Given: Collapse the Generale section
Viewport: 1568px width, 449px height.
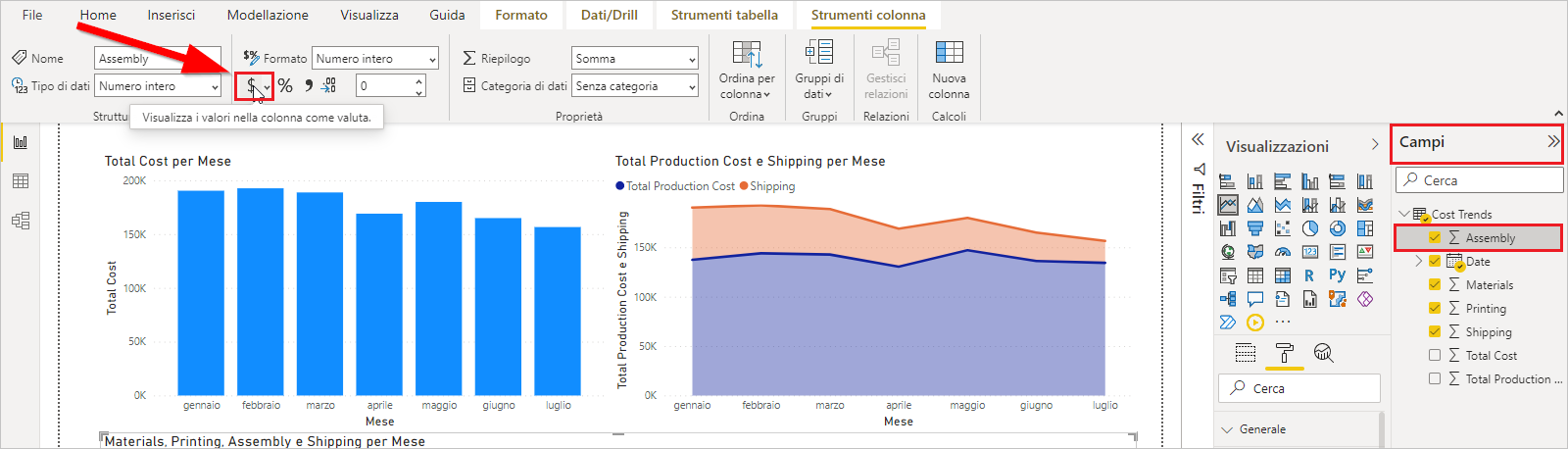Looking at the screenshot, I should coord(1228,429).
